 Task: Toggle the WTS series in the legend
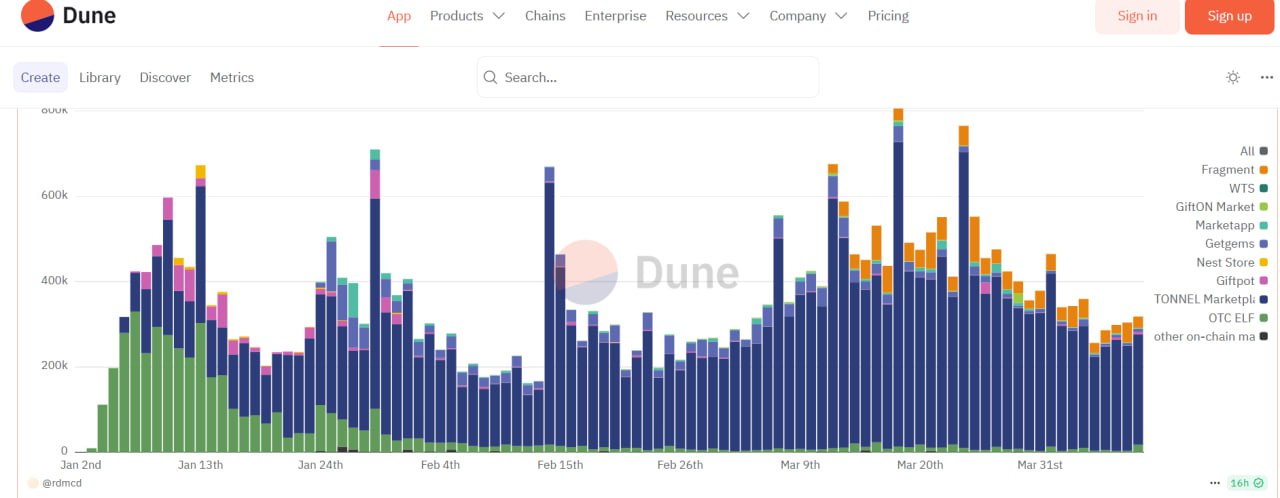(x=1248, y=188)
